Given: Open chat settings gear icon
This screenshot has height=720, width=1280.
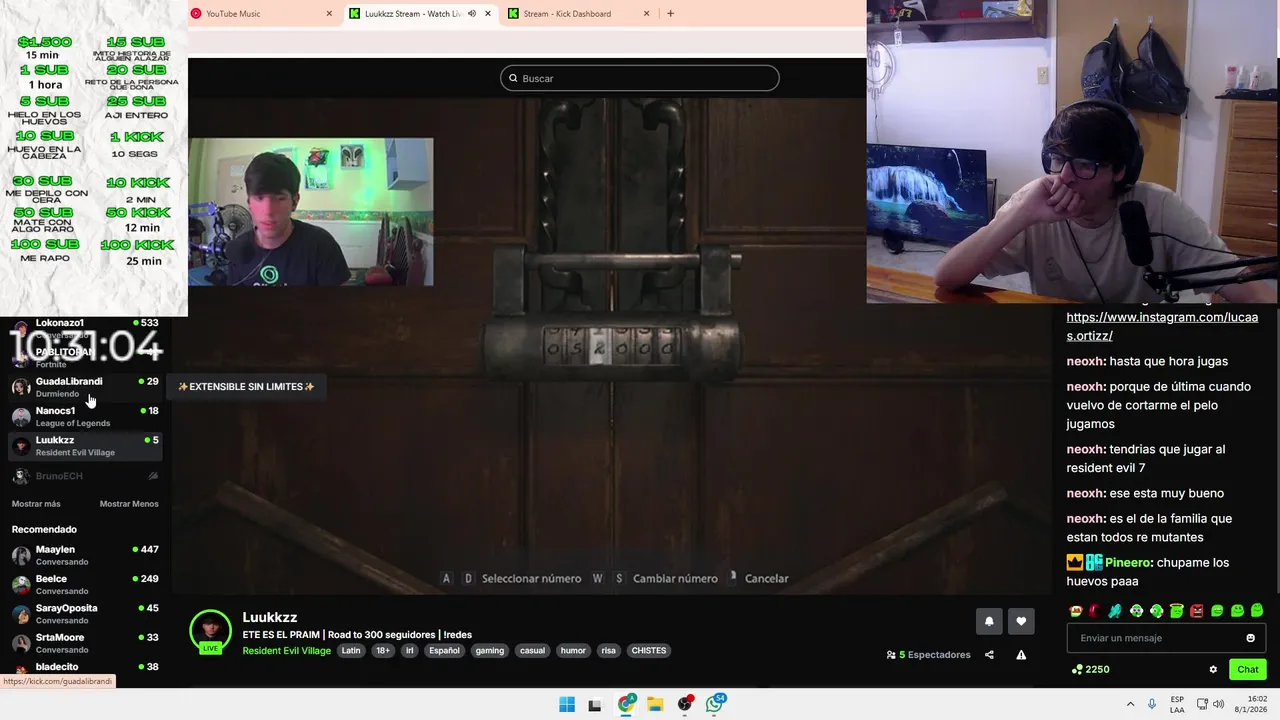Looking at the screenshot, I should pos(1213,670).
